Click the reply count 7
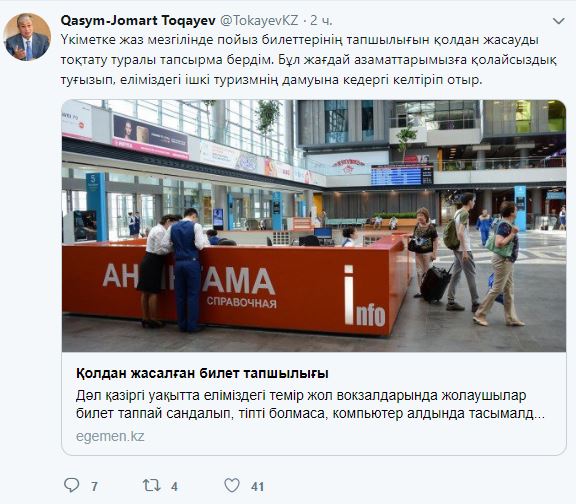 94,487
